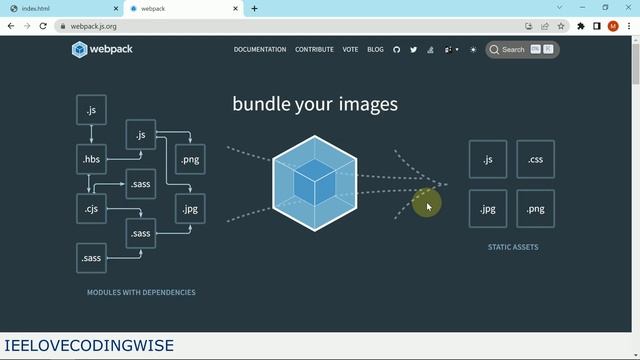Click the share page icon

(545, 26)
